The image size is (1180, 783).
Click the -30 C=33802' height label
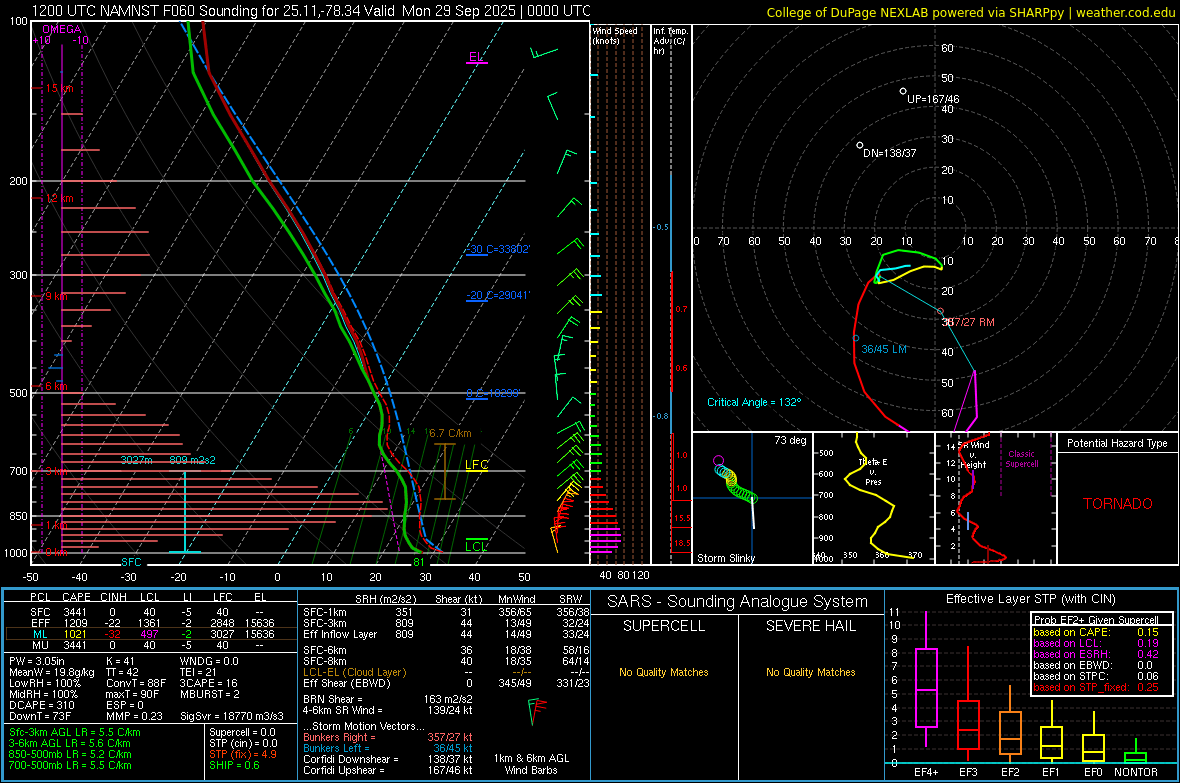coord(498,249)
